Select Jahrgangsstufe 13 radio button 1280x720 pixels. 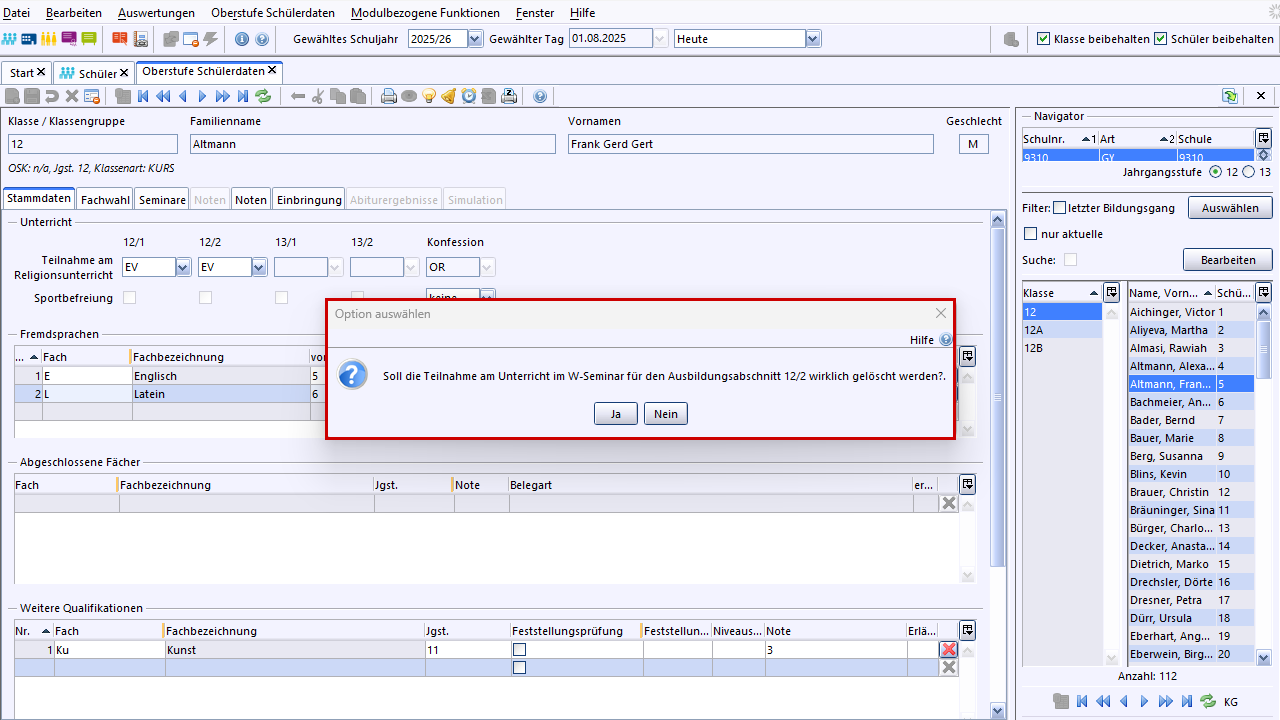click(1248, 172)
